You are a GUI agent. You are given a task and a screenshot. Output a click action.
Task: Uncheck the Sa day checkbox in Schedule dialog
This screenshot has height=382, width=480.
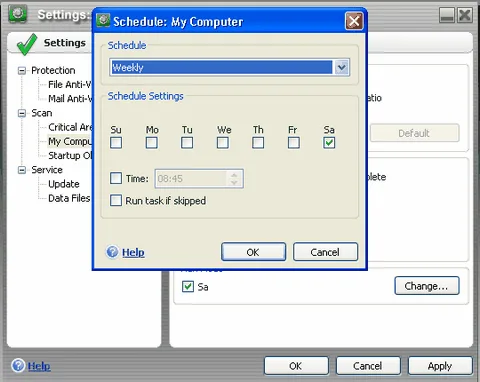pos(329,143)
